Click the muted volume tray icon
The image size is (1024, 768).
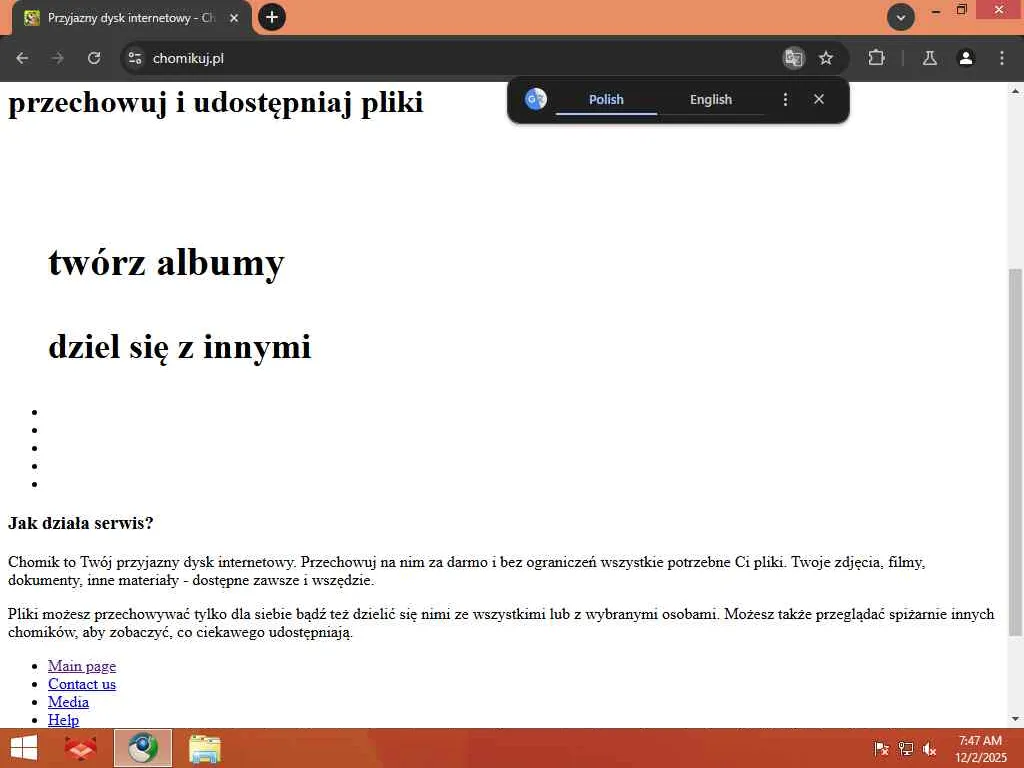point(929,749)
